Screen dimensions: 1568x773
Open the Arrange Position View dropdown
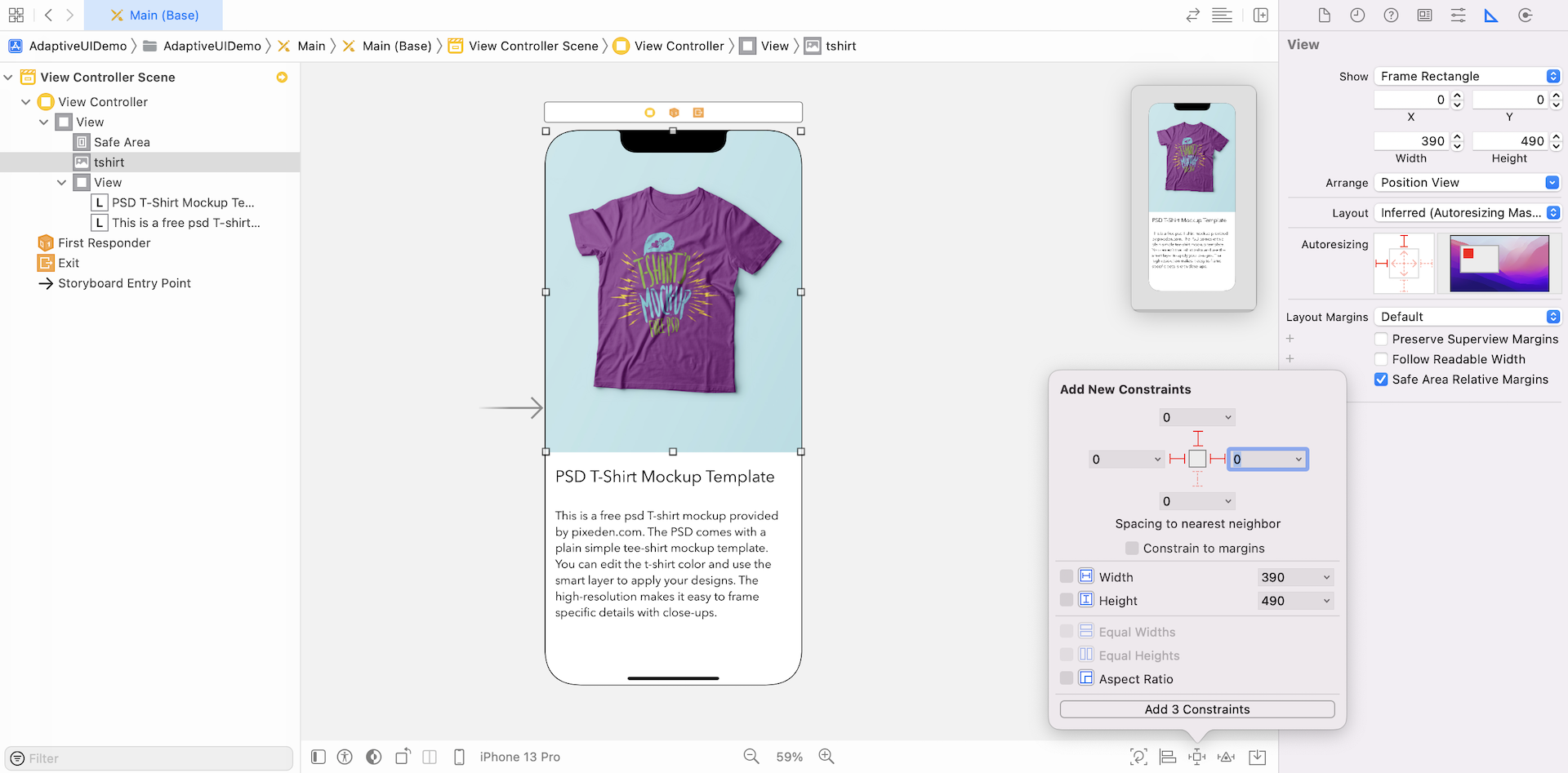tap(1467, 183)
